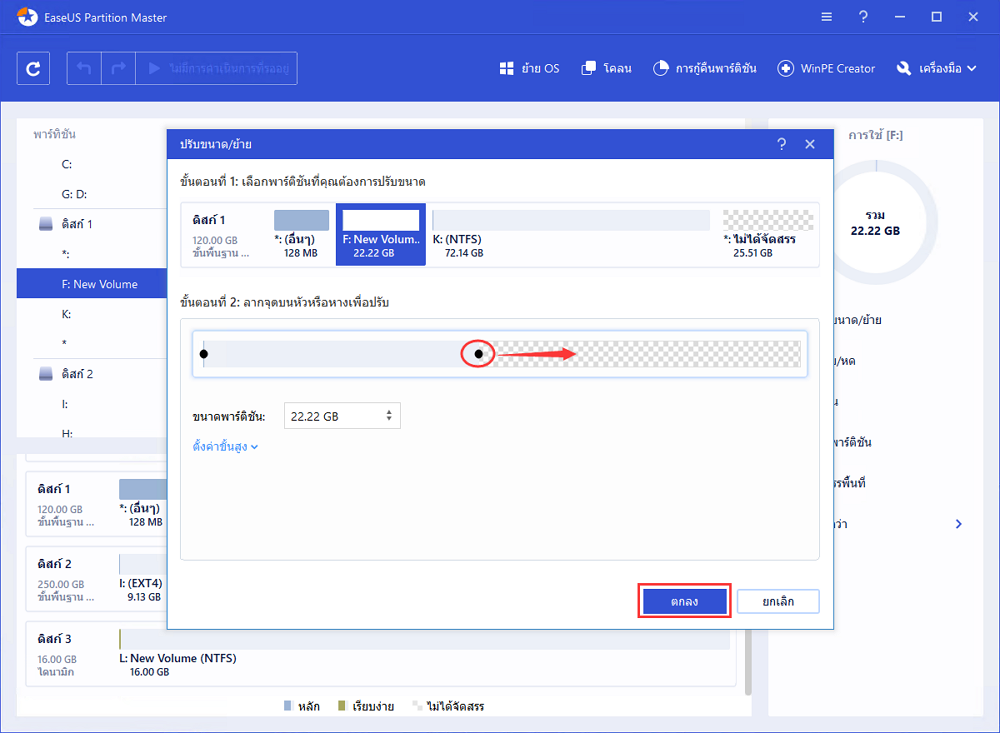Open the โคลน clone tool
Viewport: 1000px width, 733px height.
pyautogui.click(x=607, y=68)
